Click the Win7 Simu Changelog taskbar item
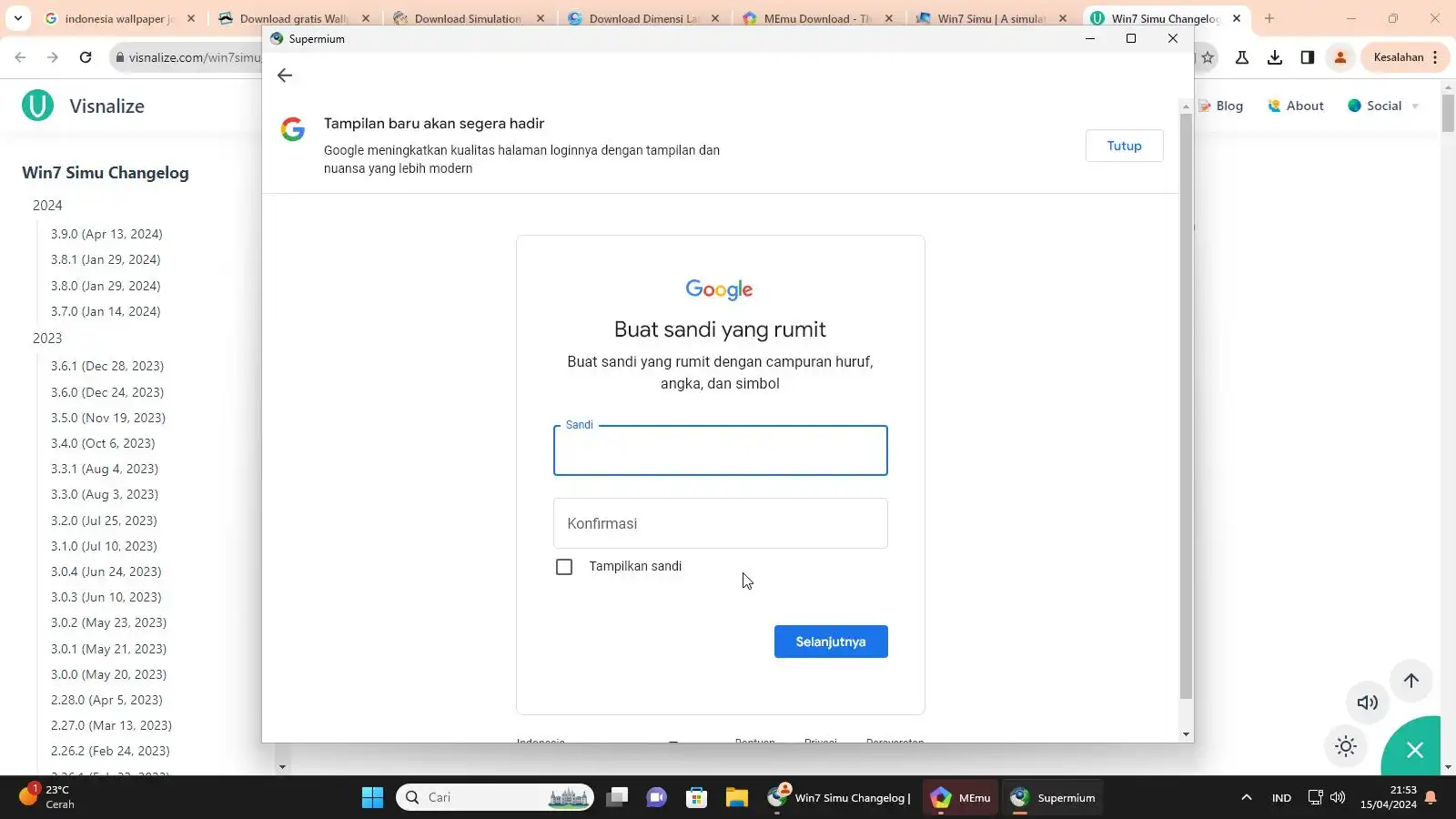Screen dimensions: 1456x819 tap(838, 798)
